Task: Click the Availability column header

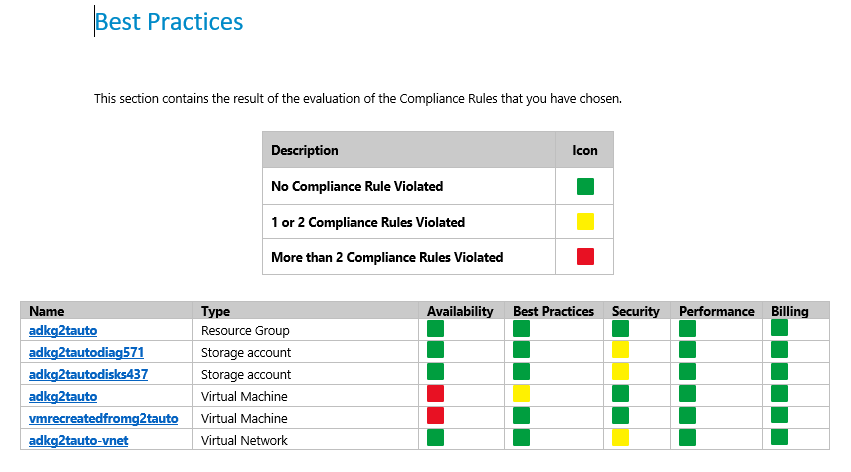Action: (x=460, y=311)
